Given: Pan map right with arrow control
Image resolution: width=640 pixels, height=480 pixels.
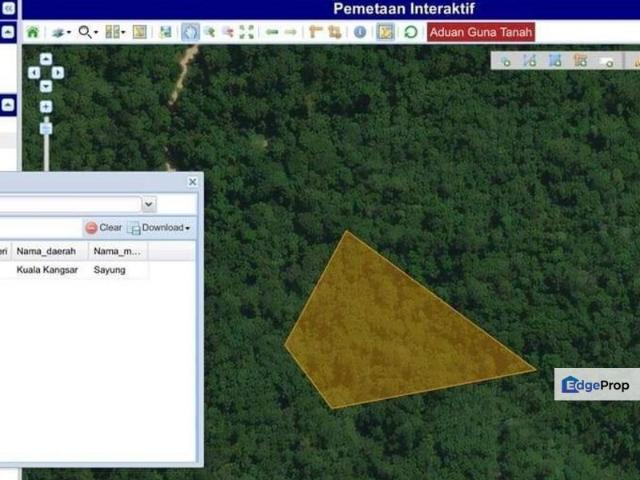Looking at the screenshot, I should point(58,72).
